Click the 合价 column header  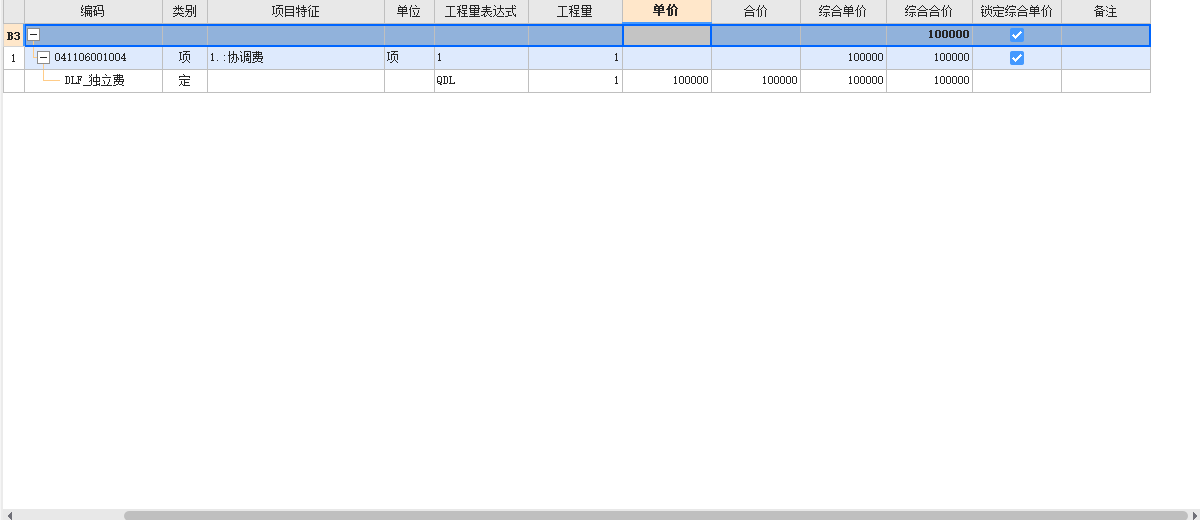tap(756, 11)
